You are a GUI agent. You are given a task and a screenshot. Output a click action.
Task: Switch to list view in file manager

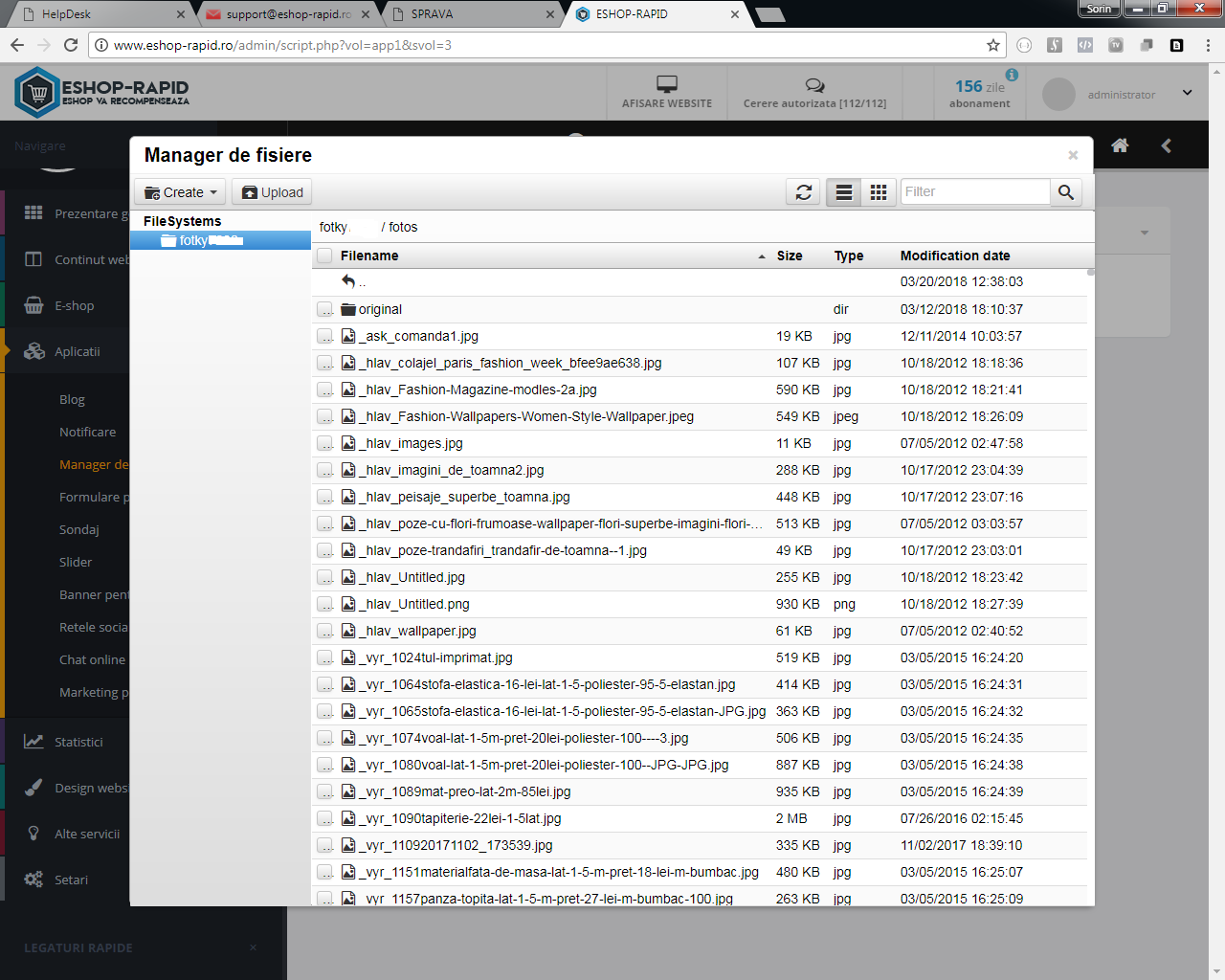[844, 192]
